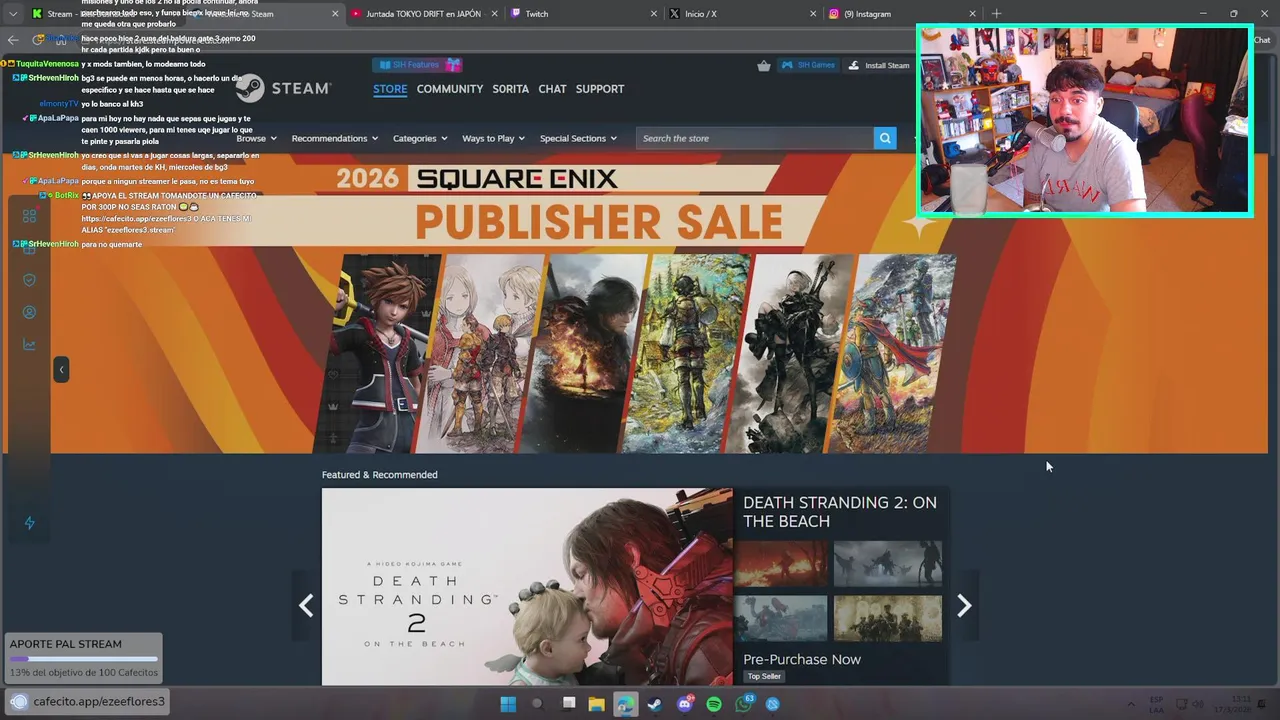This screenshot has height=720, width=1280.
Task: Open the COMMUNITY menu item
Action: tap(450, 89)
